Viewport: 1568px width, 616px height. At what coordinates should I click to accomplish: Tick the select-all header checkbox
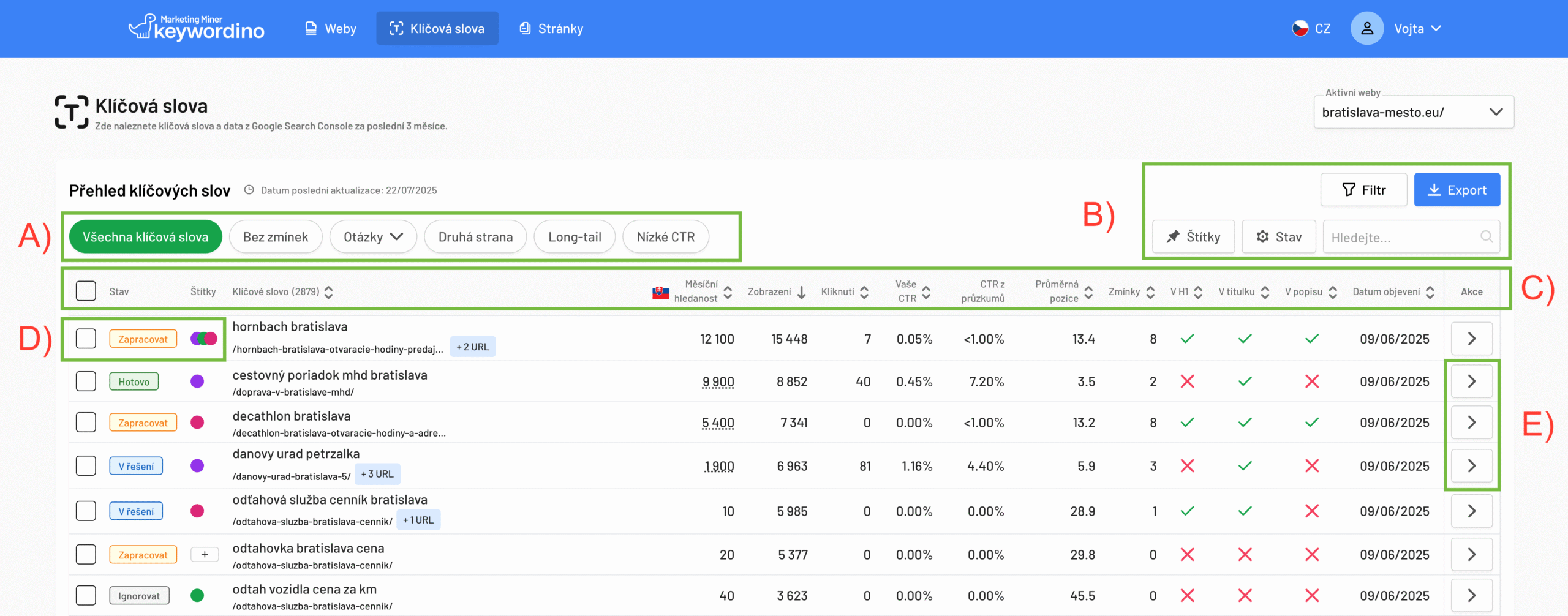pos(86,291)
